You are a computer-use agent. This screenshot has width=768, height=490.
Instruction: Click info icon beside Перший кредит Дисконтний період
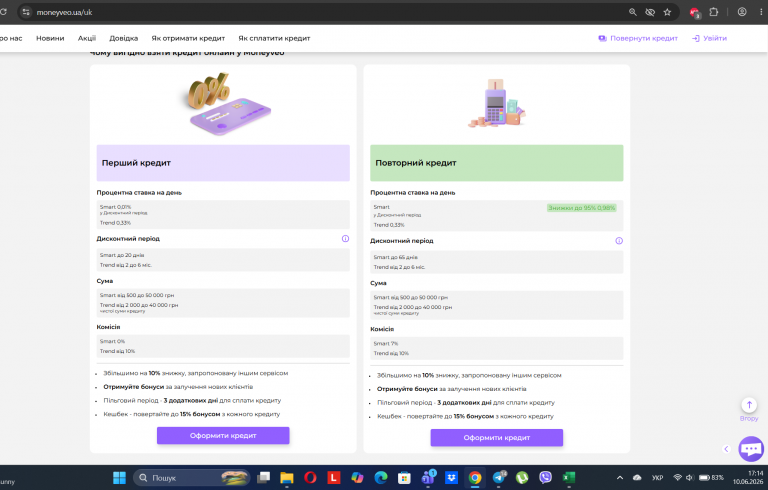coord(345,239)
